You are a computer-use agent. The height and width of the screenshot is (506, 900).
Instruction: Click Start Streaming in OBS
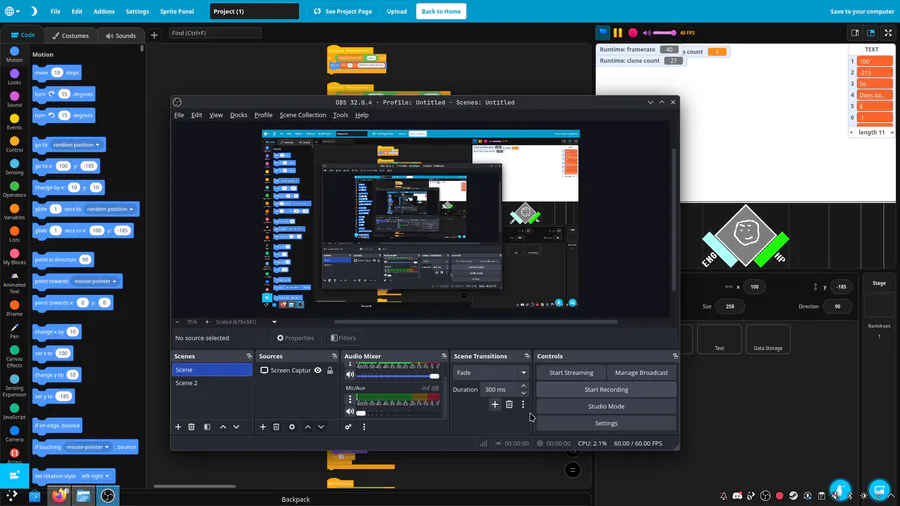(x=571, y=372)
